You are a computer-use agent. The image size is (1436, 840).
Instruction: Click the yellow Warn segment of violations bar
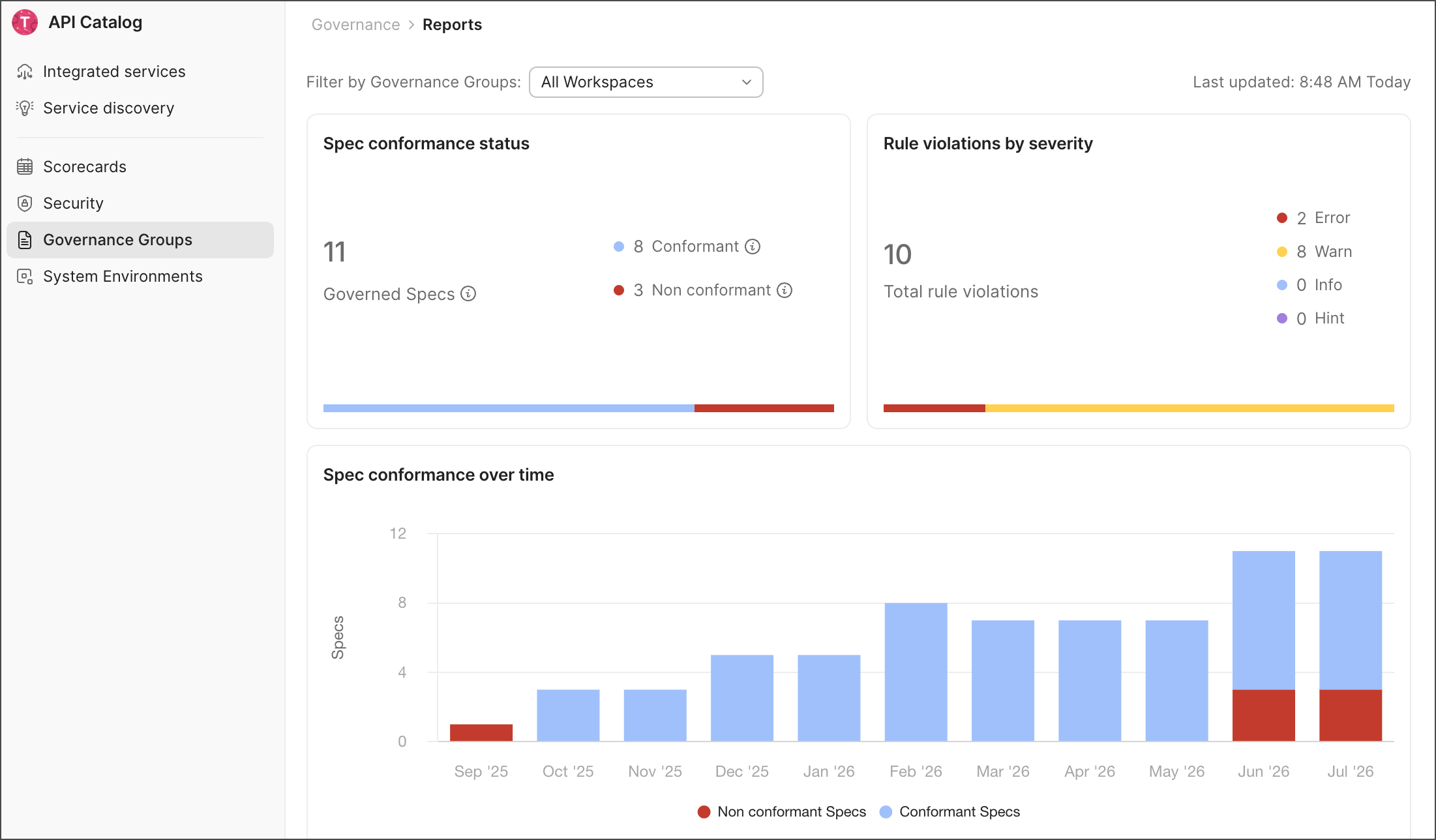1189,408
